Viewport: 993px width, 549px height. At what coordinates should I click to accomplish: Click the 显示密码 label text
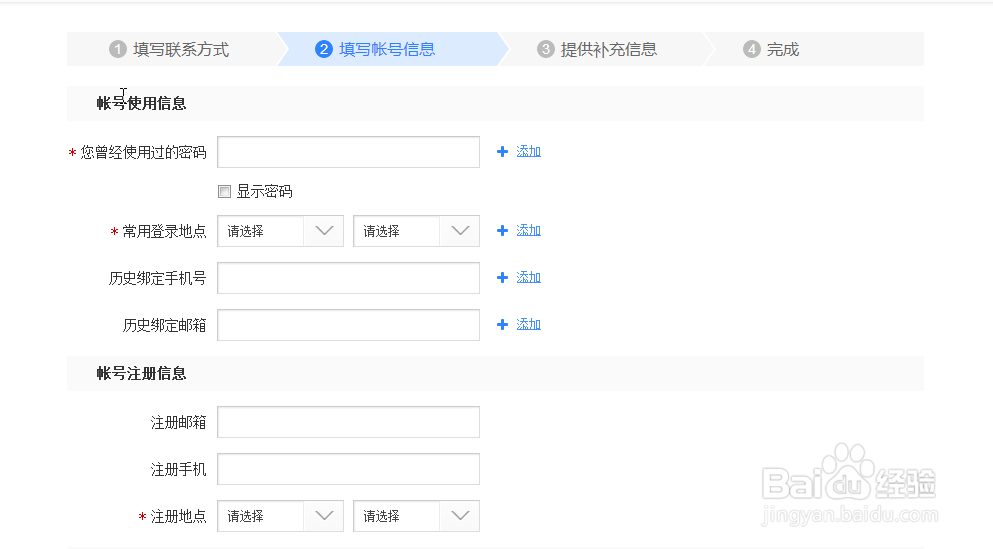[264, 191]
